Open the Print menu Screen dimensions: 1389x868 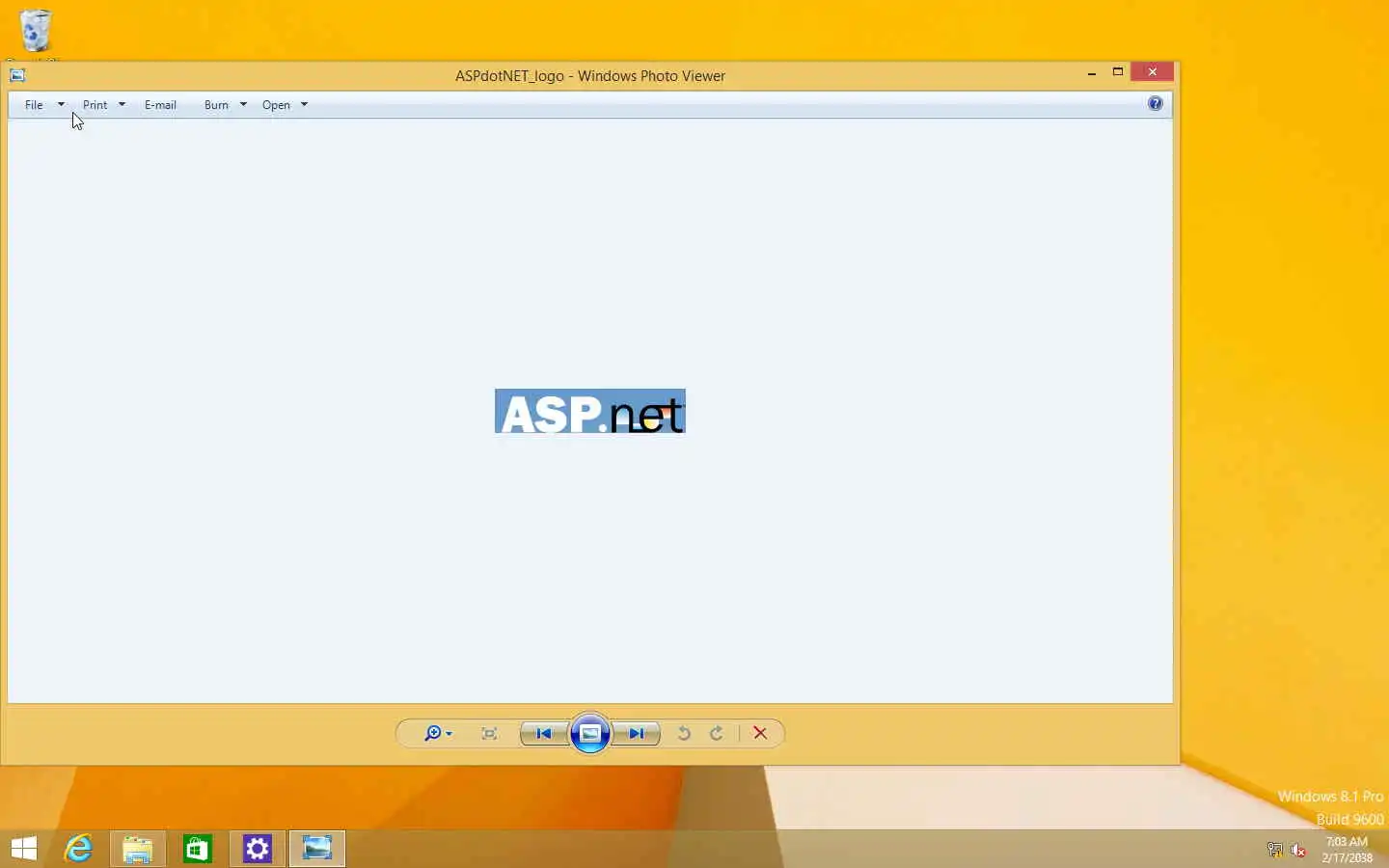95,105
